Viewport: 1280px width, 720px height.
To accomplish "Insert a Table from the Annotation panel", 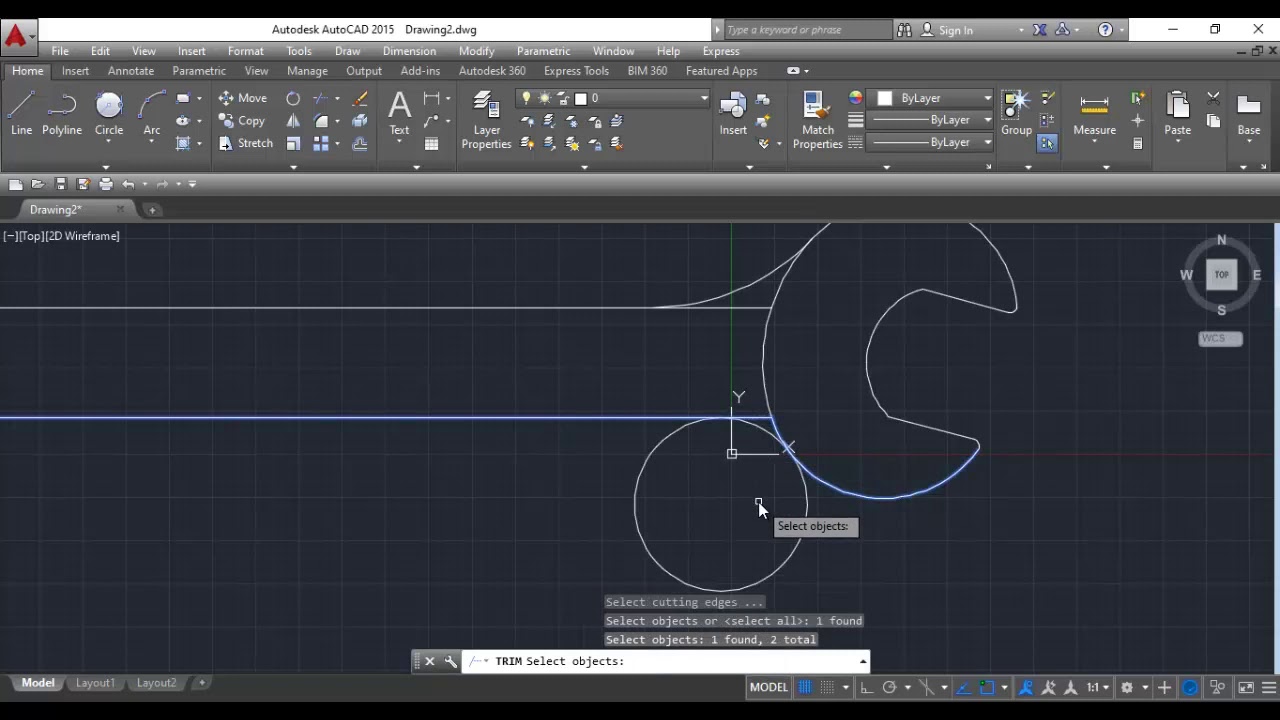I will 431,144.
